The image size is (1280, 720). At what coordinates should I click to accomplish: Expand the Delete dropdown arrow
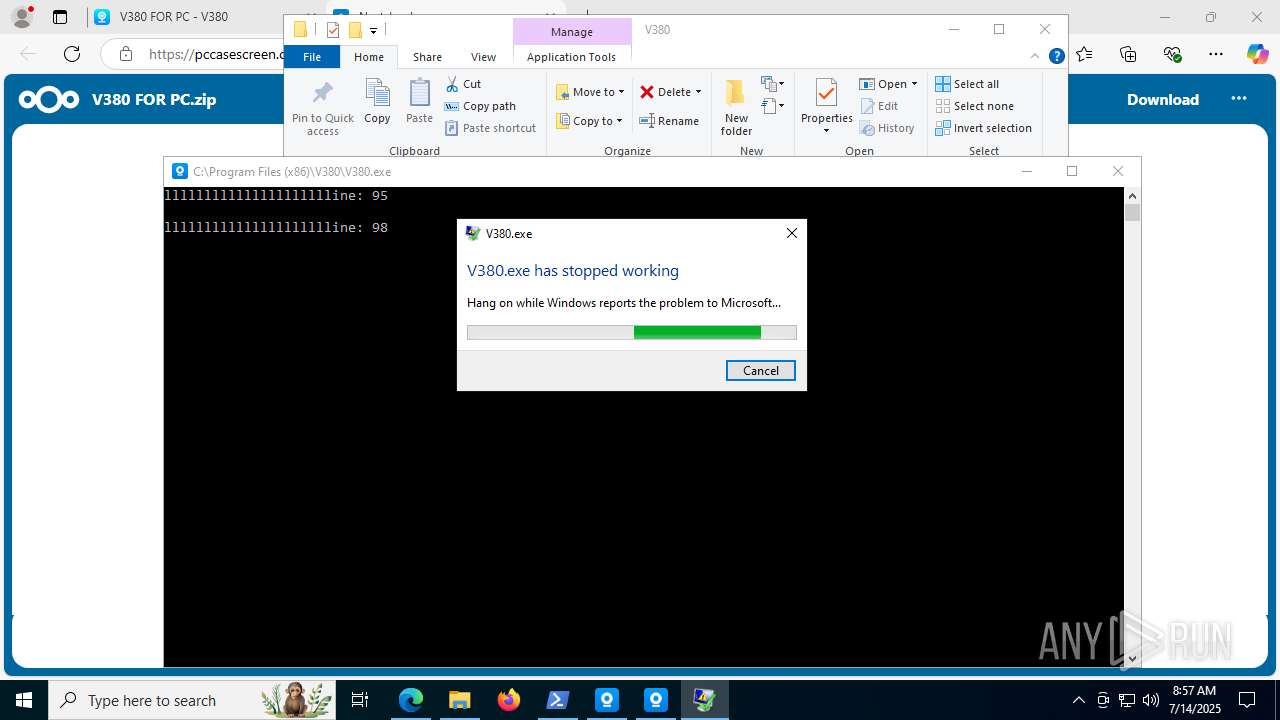coord(698,92)
